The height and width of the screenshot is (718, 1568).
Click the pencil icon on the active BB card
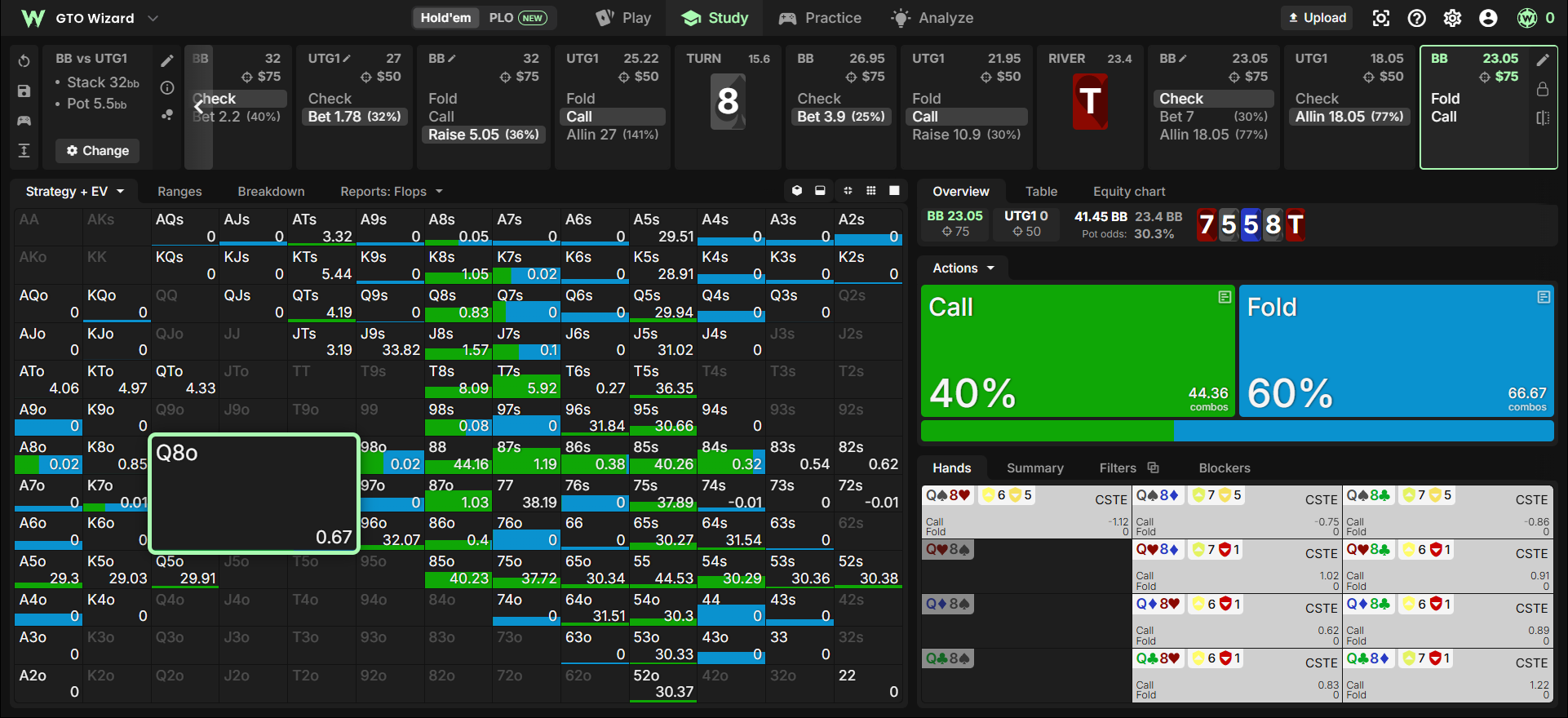coord(1542,60)
